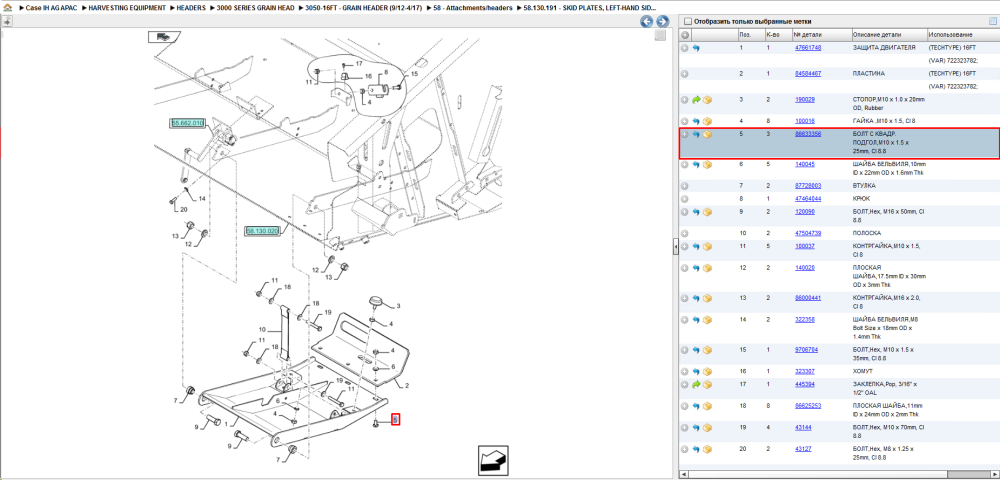Click the blue arrow icon for part 86000441
This screenshot has width=1000, height=480.
point(696,298)
